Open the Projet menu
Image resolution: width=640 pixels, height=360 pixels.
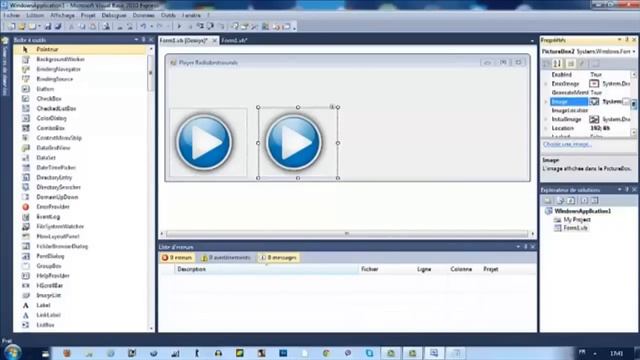point(88,15)
